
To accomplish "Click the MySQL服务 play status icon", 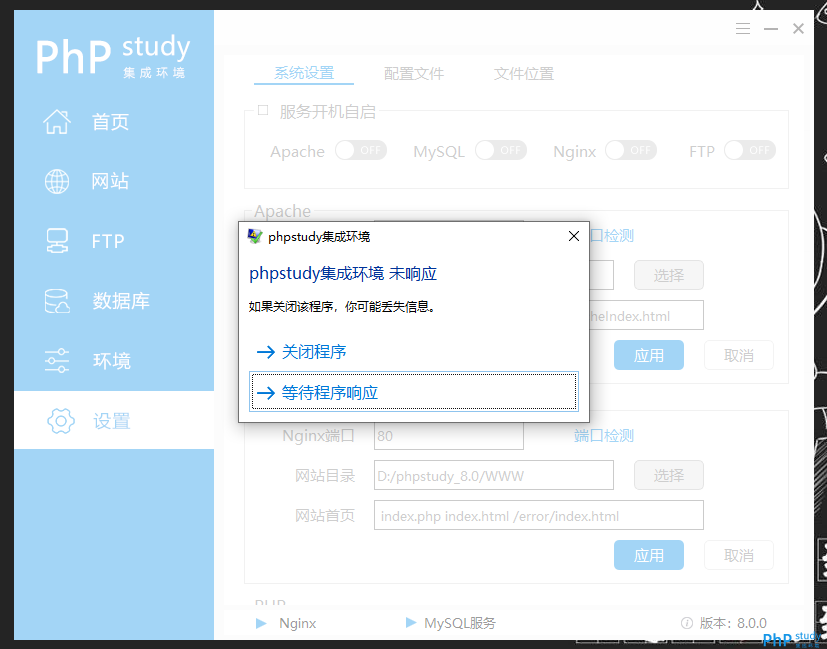I will 411,623.
